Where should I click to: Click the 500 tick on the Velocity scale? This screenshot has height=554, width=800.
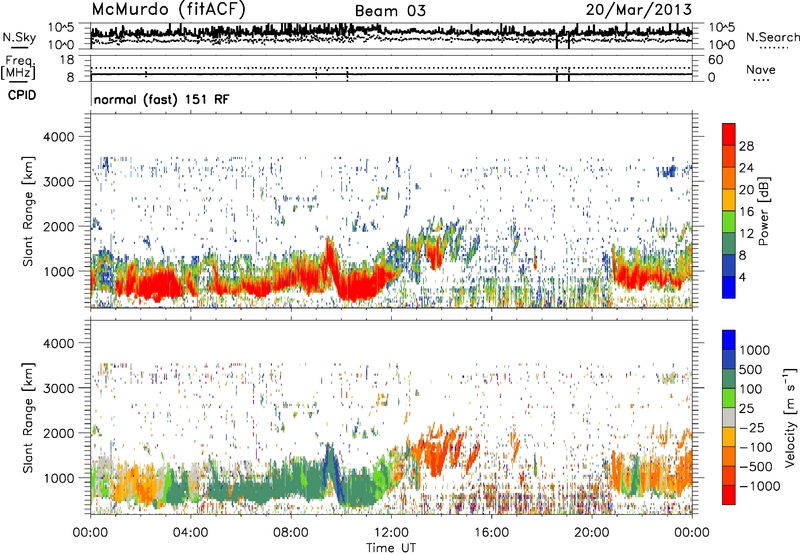[751, 369]
